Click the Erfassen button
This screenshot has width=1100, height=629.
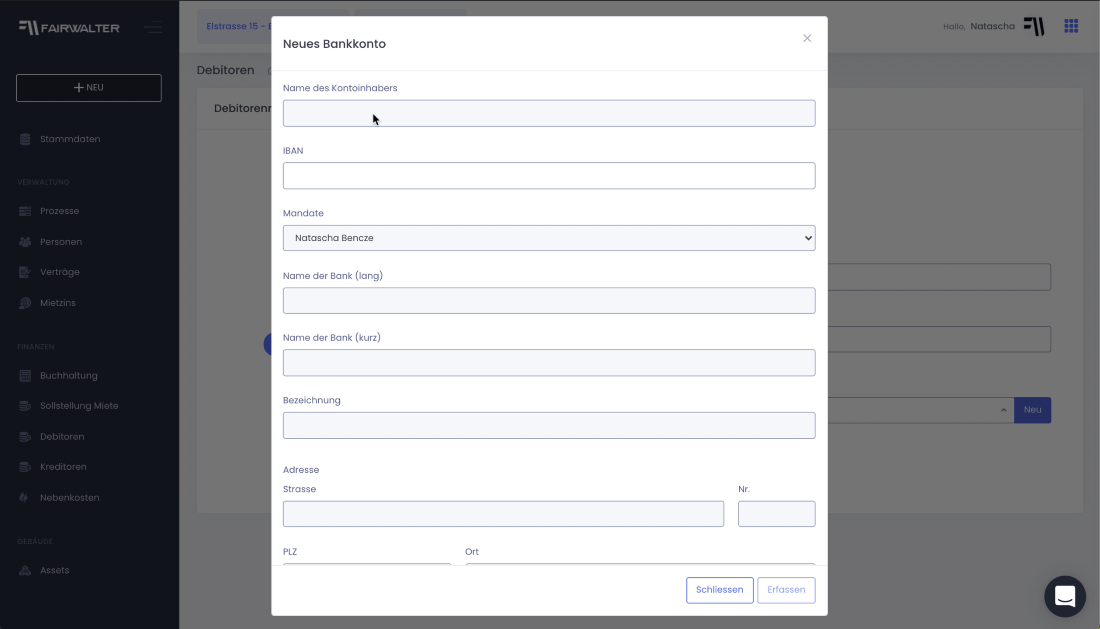click(786, 590)
